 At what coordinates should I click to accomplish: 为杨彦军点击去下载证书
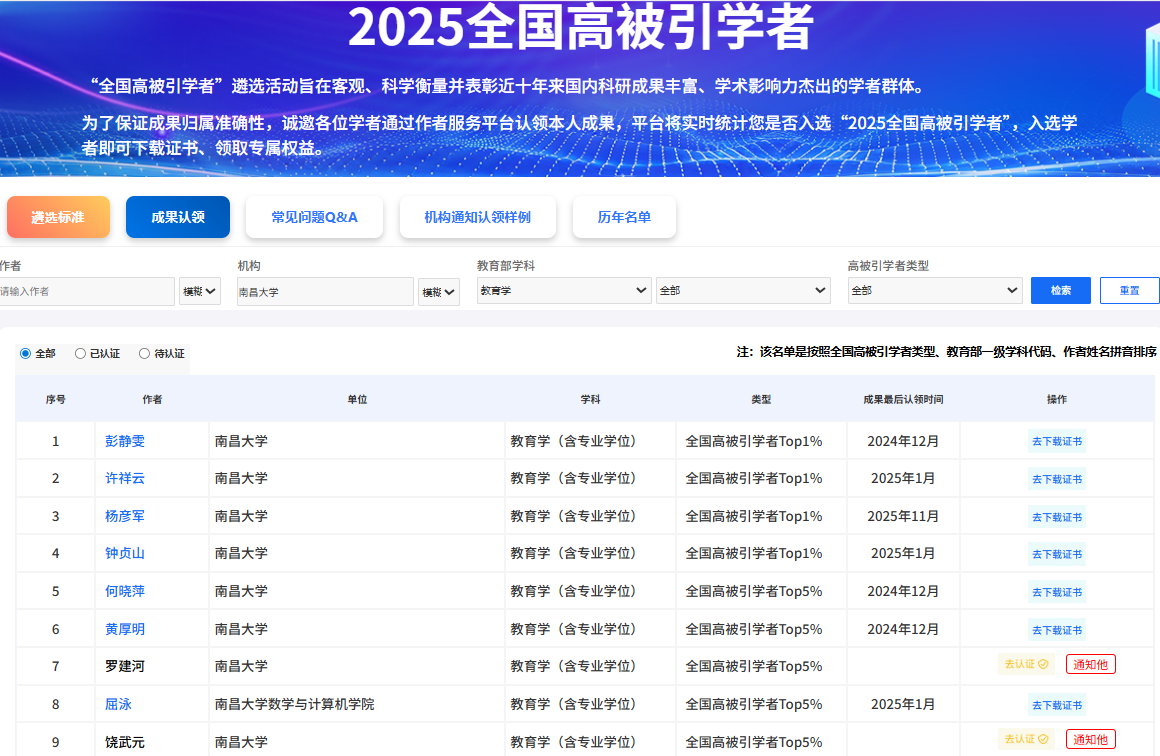(x=1057, y=515)
